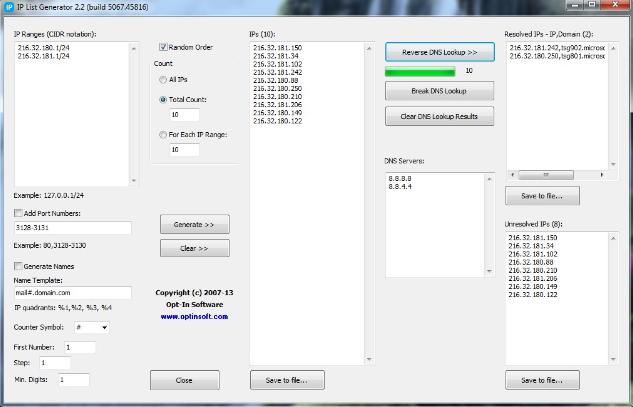
Task: Click scroll up arrow in IP Ranges box
Action: coord(134,48)
